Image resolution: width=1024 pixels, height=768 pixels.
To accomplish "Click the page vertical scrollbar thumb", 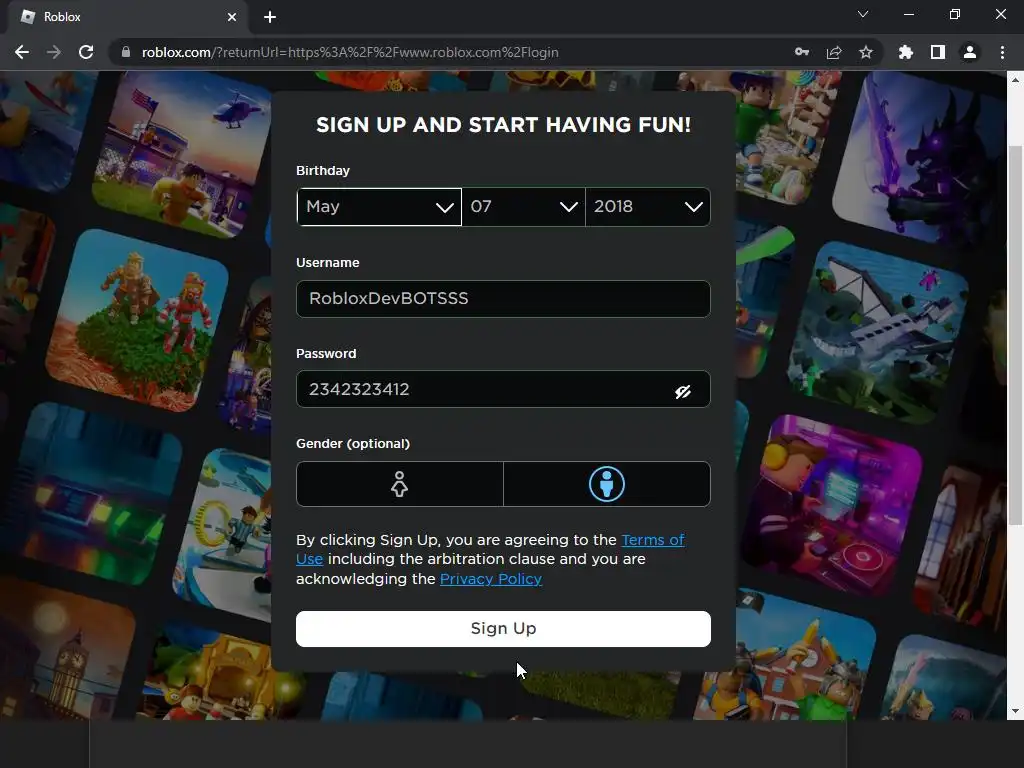I will [x=1016, y=335].
